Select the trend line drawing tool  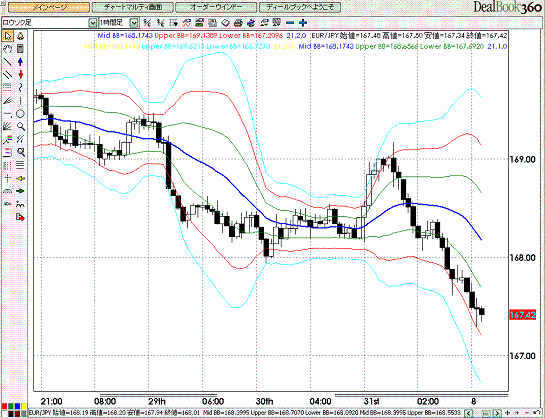point(8,62)
